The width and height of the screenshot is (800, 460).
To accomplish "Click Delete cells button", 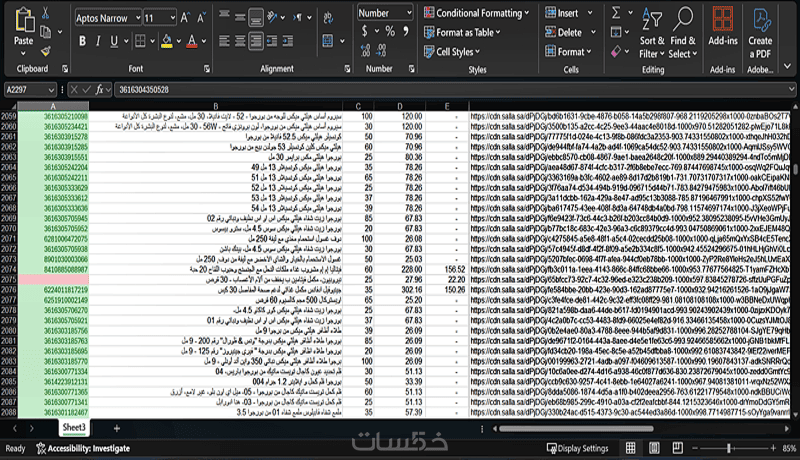I will pos(563,32).
